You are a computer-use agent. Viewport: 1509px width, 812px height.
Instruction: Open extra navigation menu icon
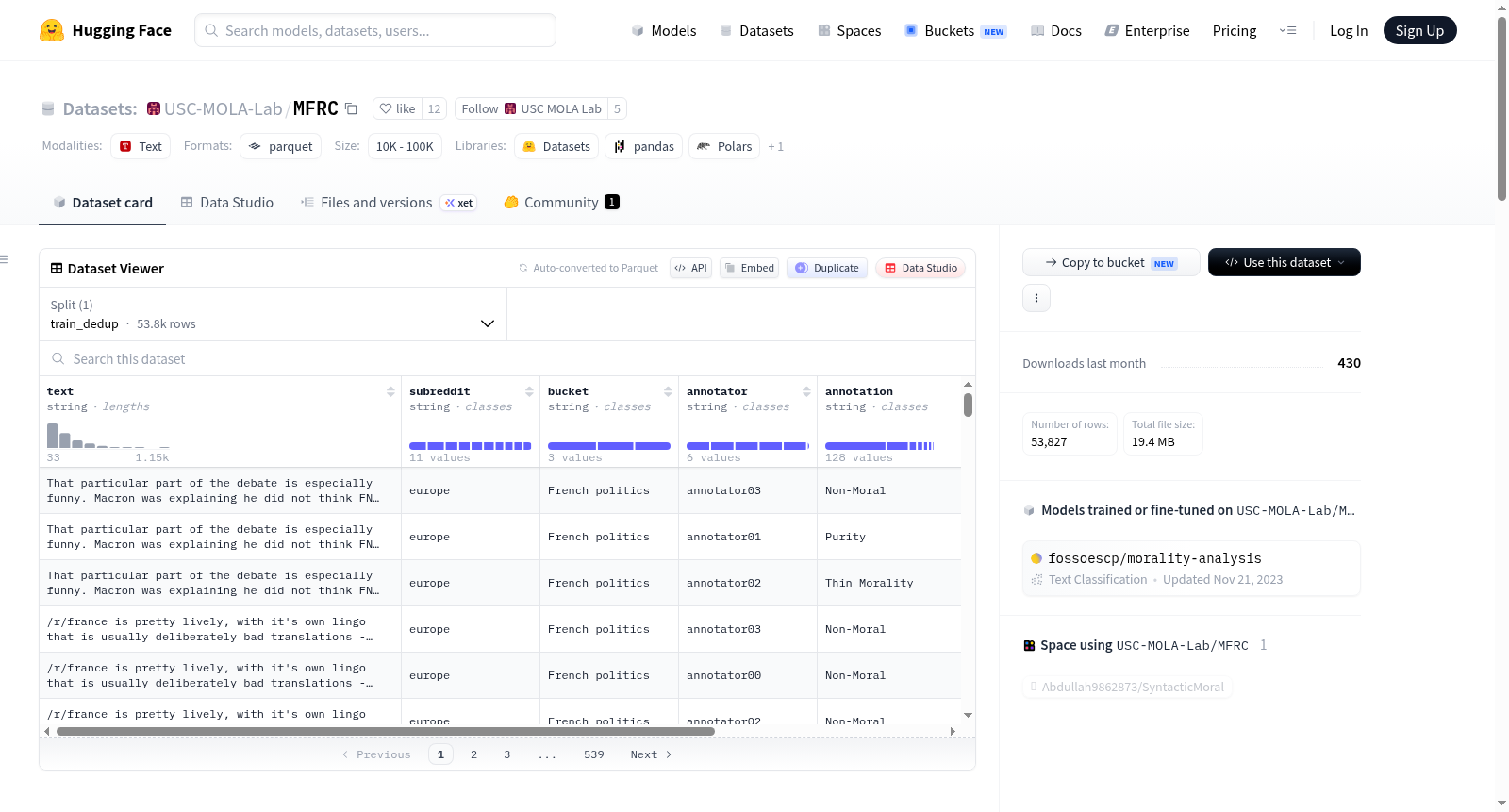click(1287, 30)
